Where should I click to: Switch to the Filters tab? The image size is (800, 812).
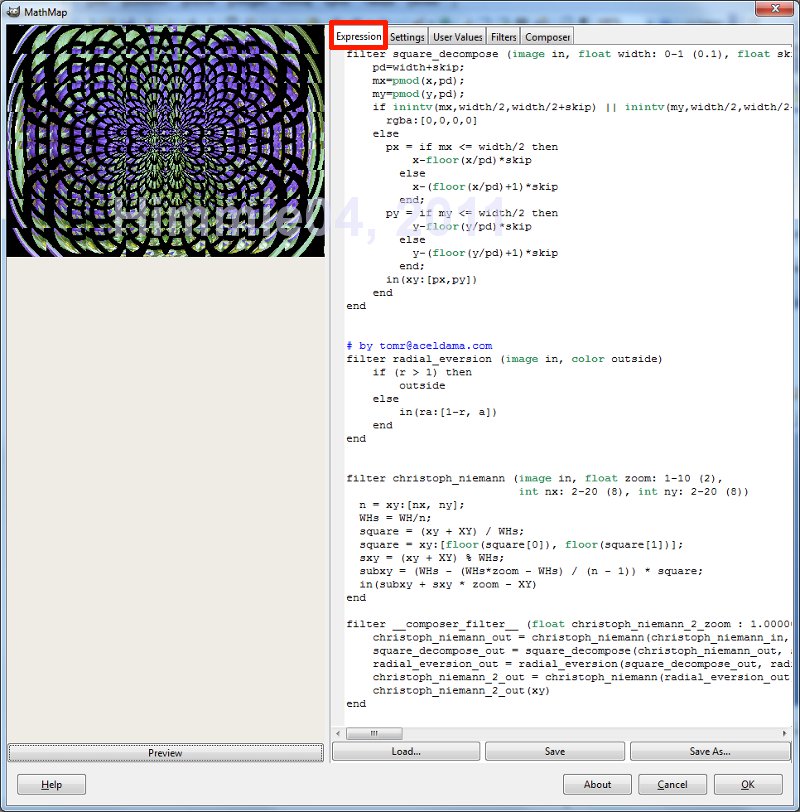point(503,37)
